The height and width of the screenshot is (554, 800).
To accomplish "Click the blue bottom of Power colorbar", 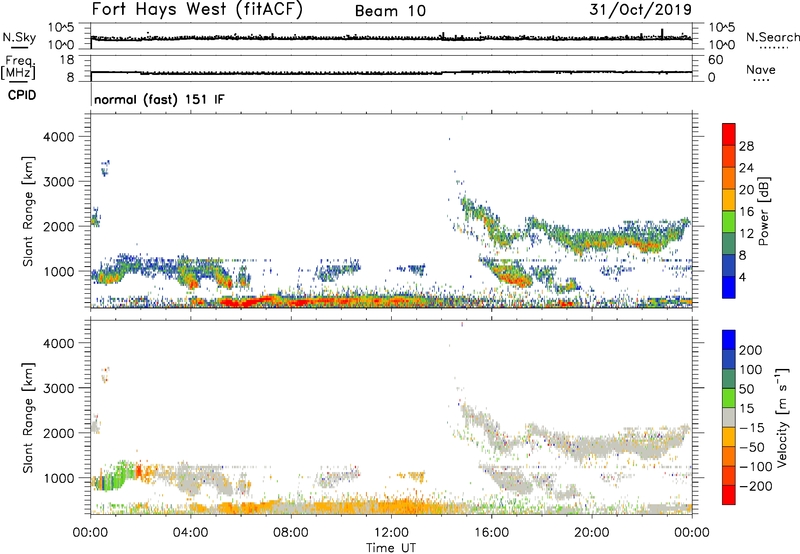I will [729, 287].
